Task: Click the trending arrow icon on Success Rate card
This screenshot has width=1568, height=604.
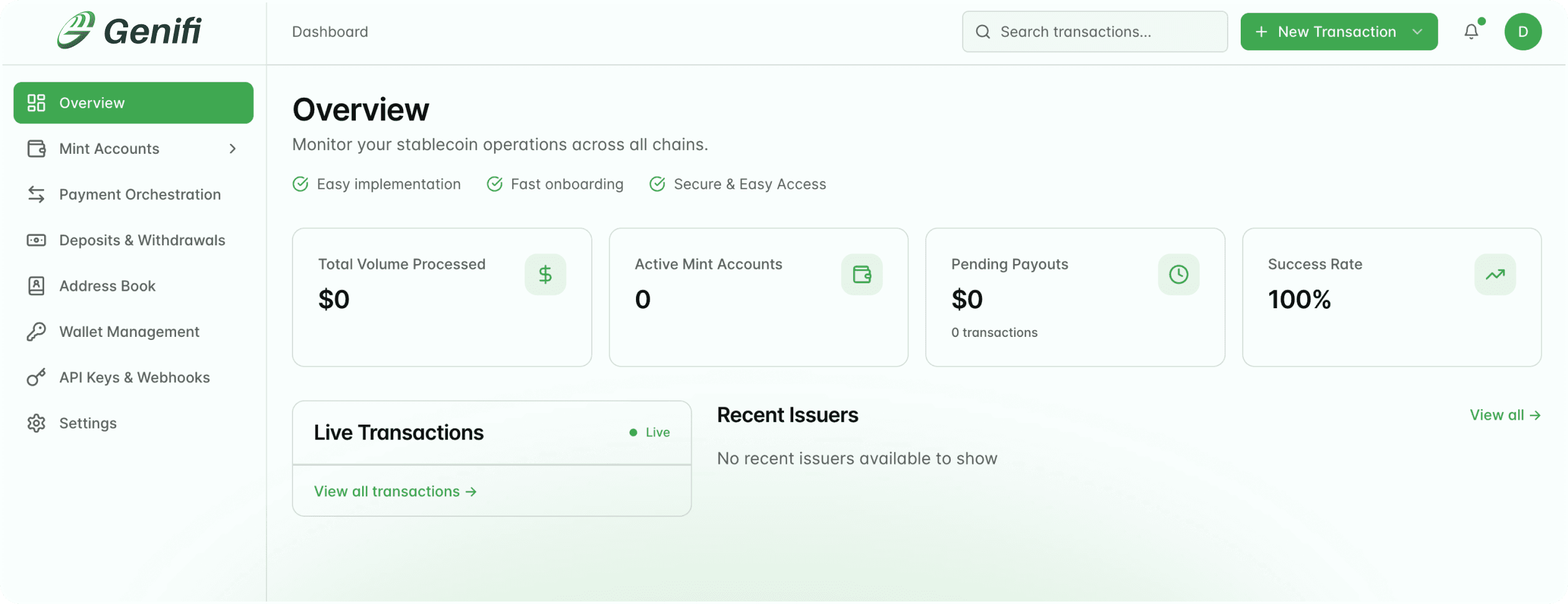Action: pyautogui.click(x=1495, y=274)
